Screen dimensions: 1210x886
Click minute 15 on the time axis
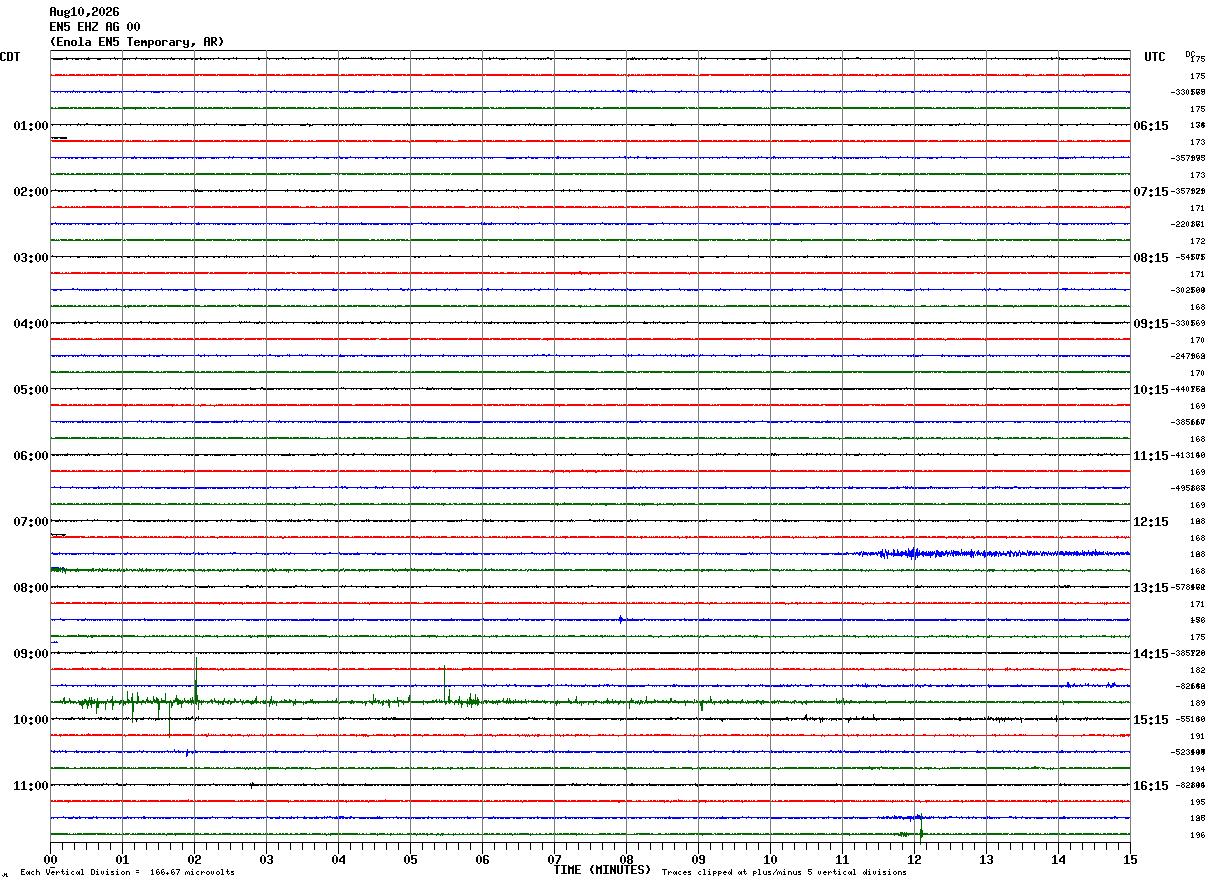[x=1130, y=859]
